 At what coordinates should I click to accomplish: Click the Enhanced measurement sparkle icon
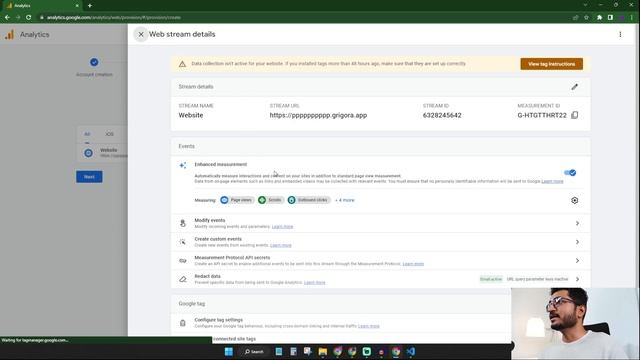[x=183, y=165]
